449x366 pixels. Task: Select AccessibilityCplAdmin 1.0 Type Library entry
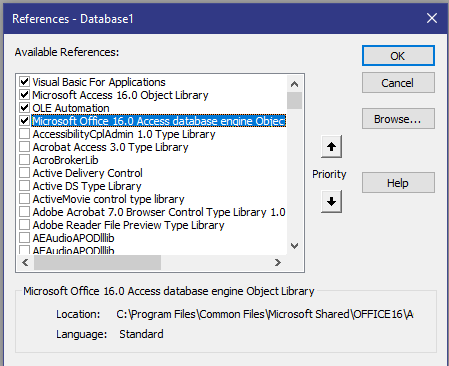124,134
